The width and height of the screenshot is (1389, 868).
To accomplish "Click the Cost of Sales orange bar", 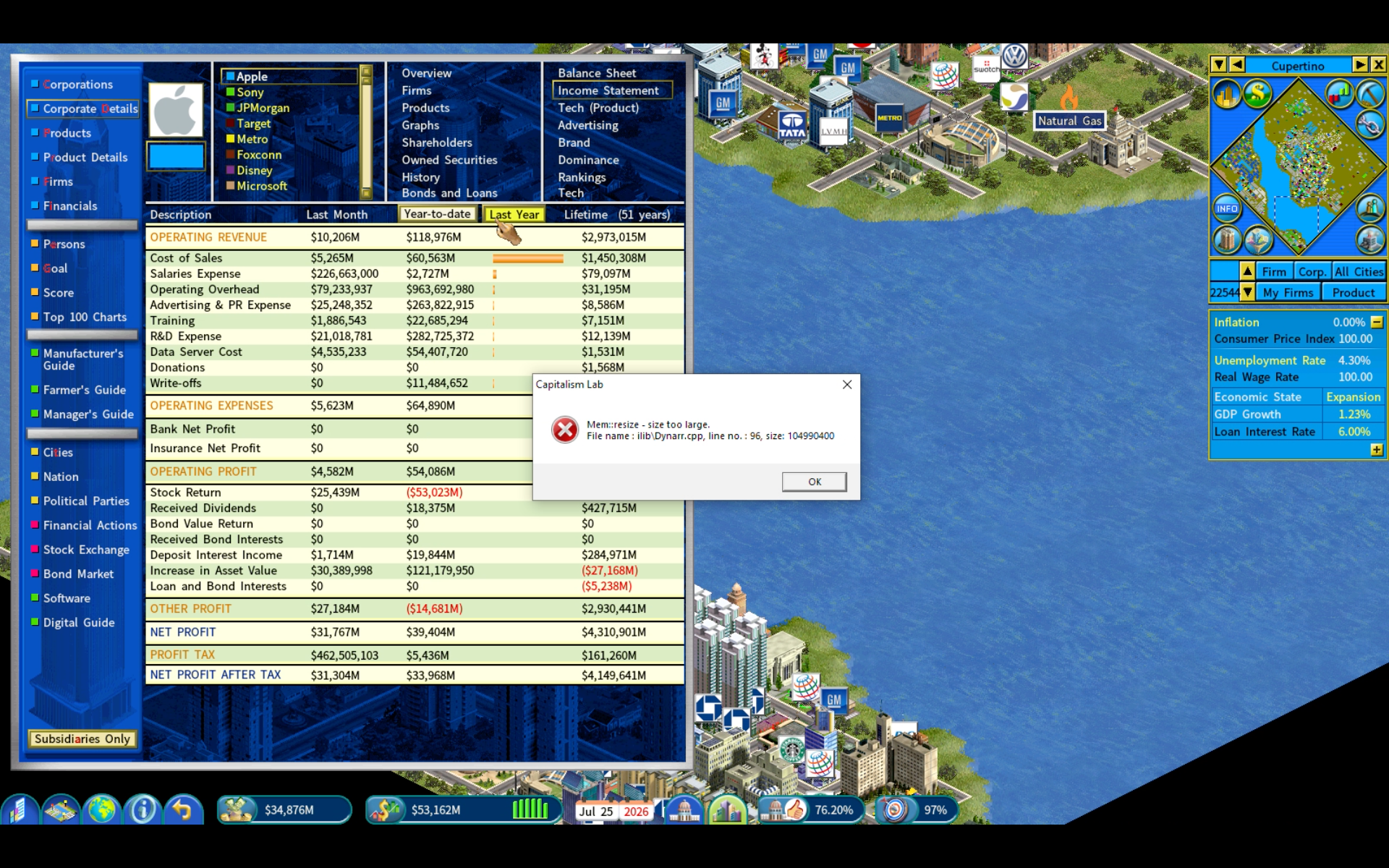I will [x=528, y=258].
